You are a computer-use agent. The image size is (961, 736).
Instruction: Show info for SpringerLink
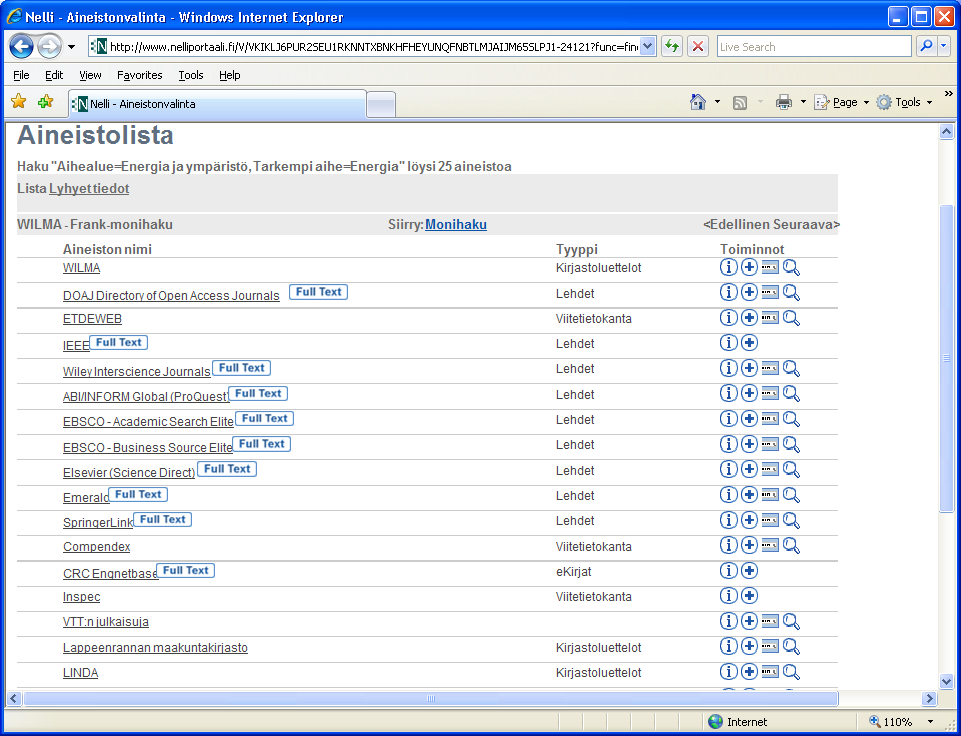pos(728,520)
